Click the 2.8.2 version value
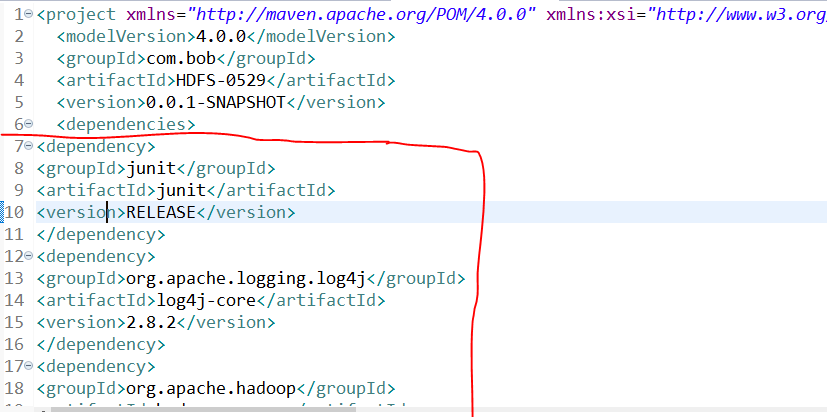 (x=151, y=322)
